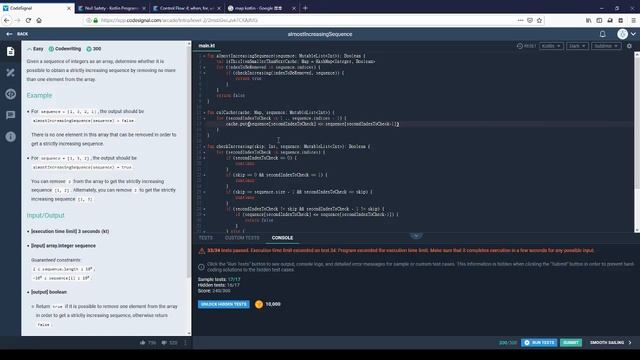The height and width of the screenshot is (360, 640).
Task: Click the Reset code button
Action: coord(527,46)
